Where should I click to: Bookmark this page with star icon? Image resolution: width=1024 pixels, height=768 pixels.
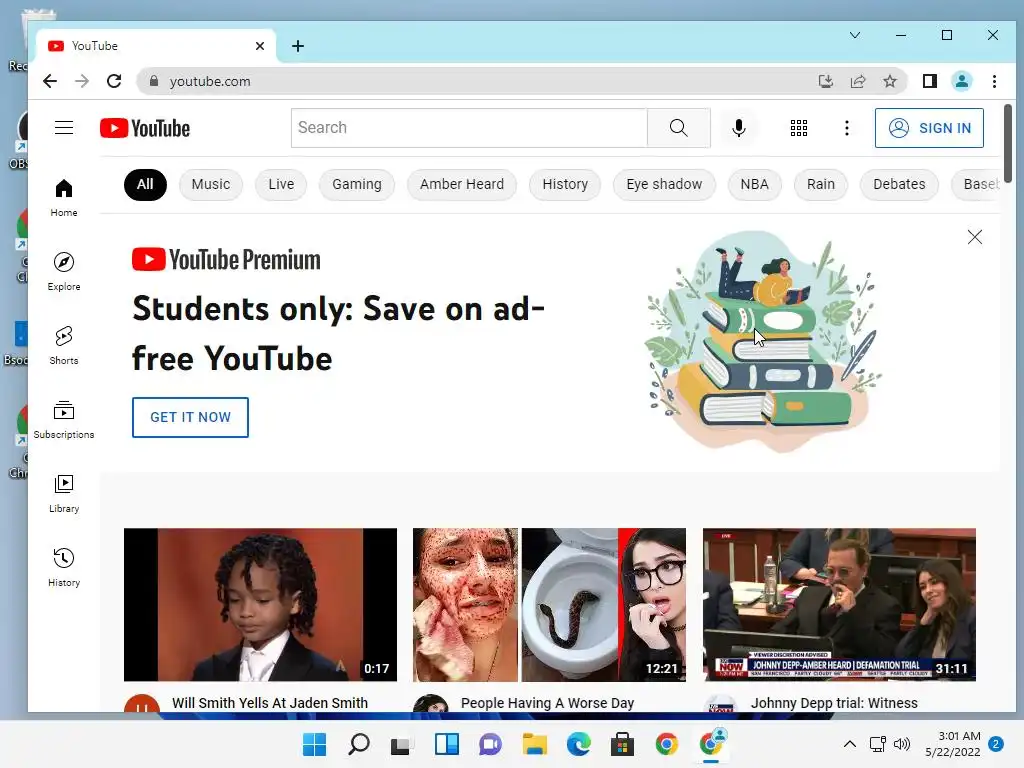pos(889,81)
